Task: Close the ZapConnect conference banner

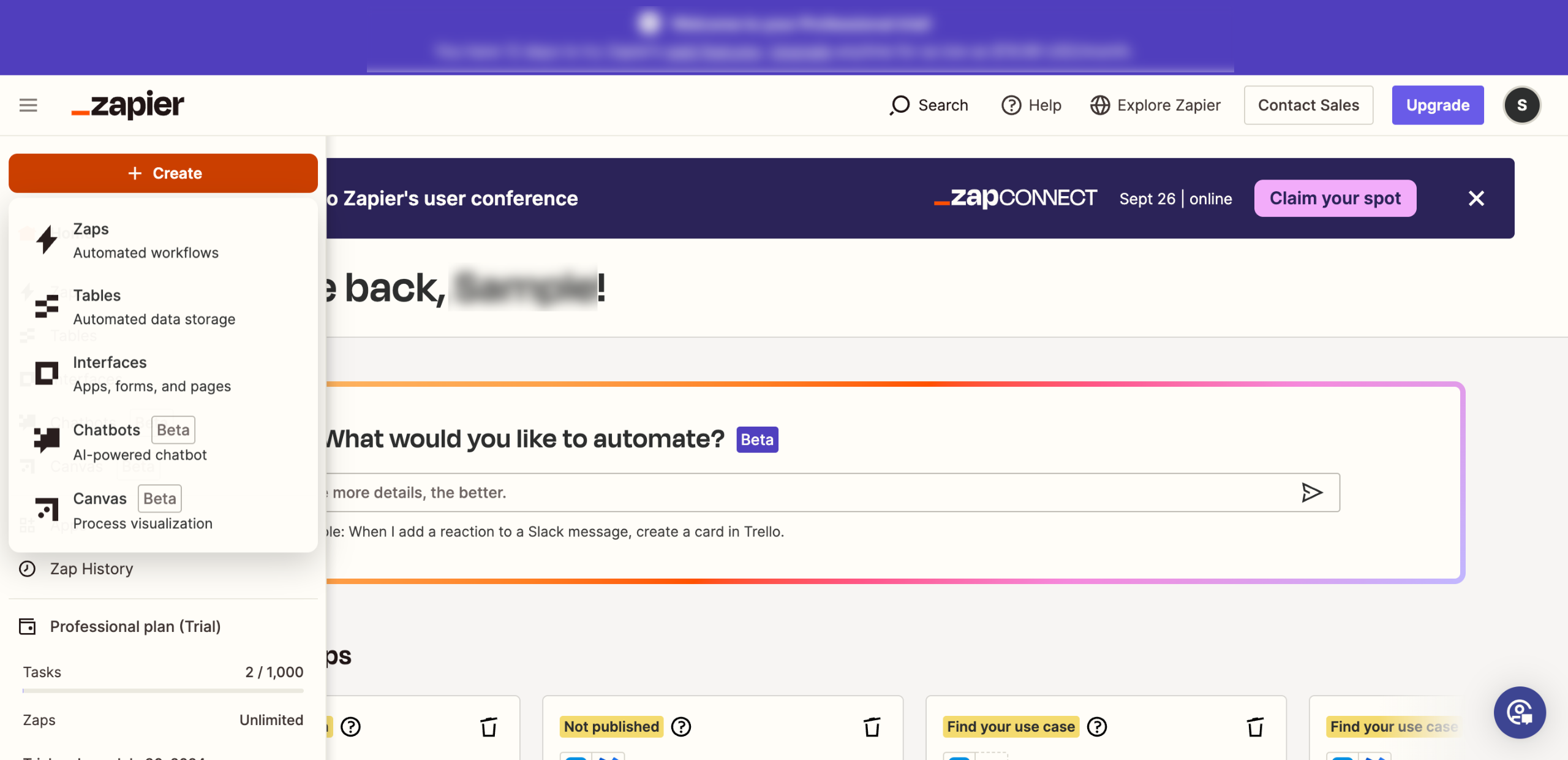Action: pos(1476,199)
